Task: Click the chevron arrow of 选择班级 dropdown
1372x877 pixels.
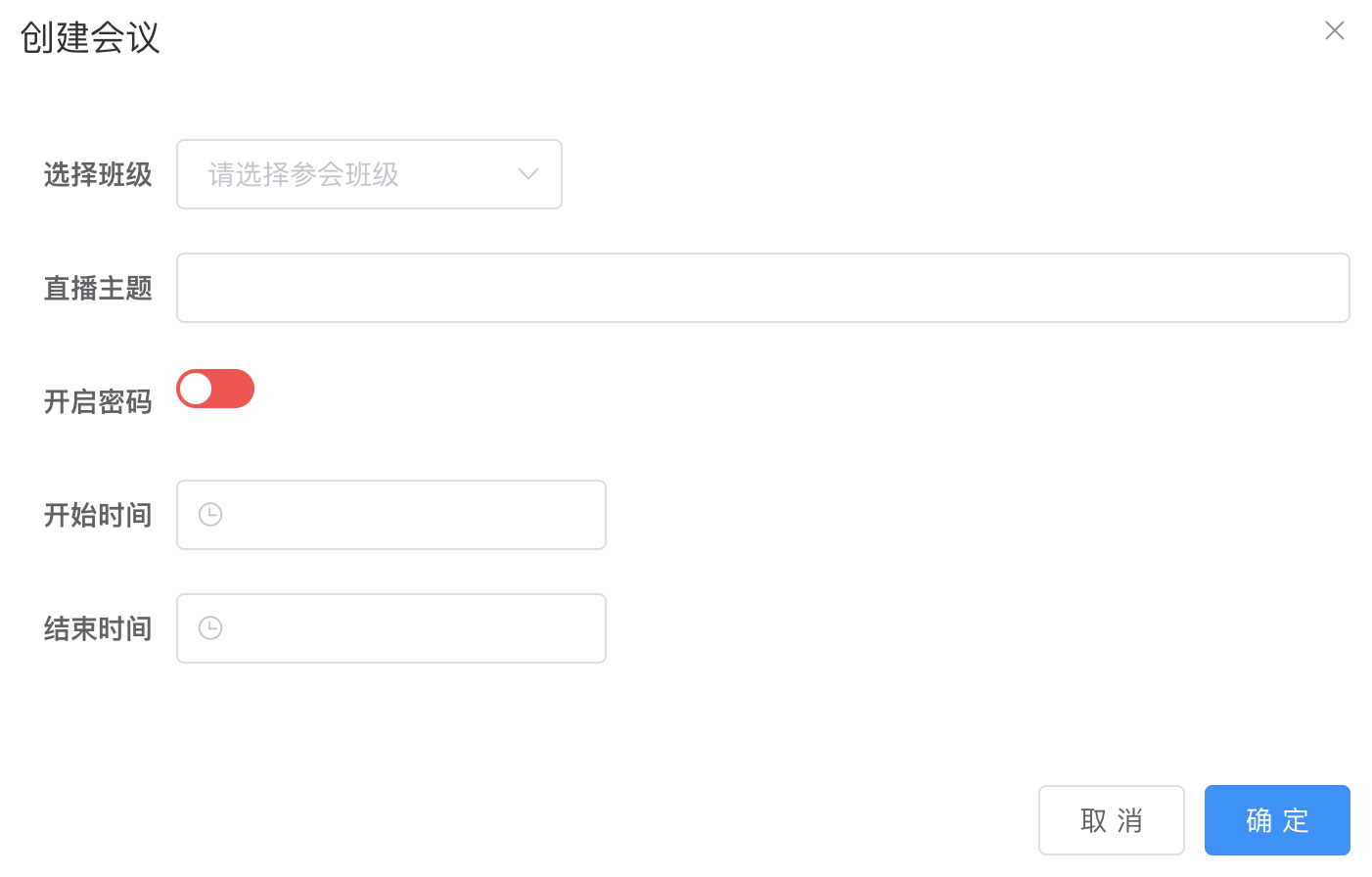Action: 528,174
